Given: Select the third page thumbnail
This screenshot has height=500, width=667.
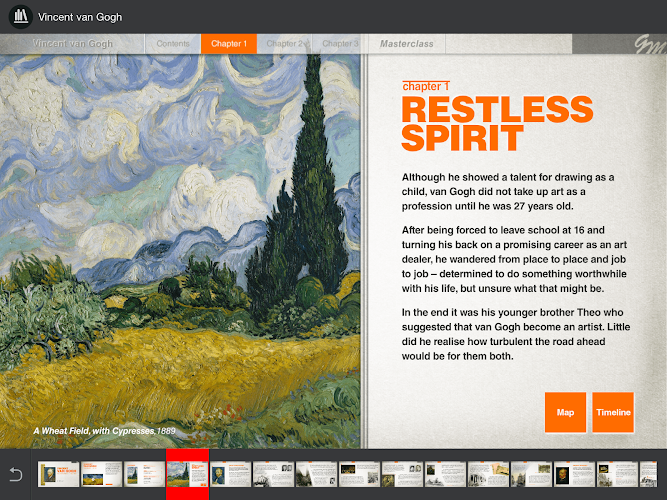Looking at the screenshot, I should click(144, 474).
